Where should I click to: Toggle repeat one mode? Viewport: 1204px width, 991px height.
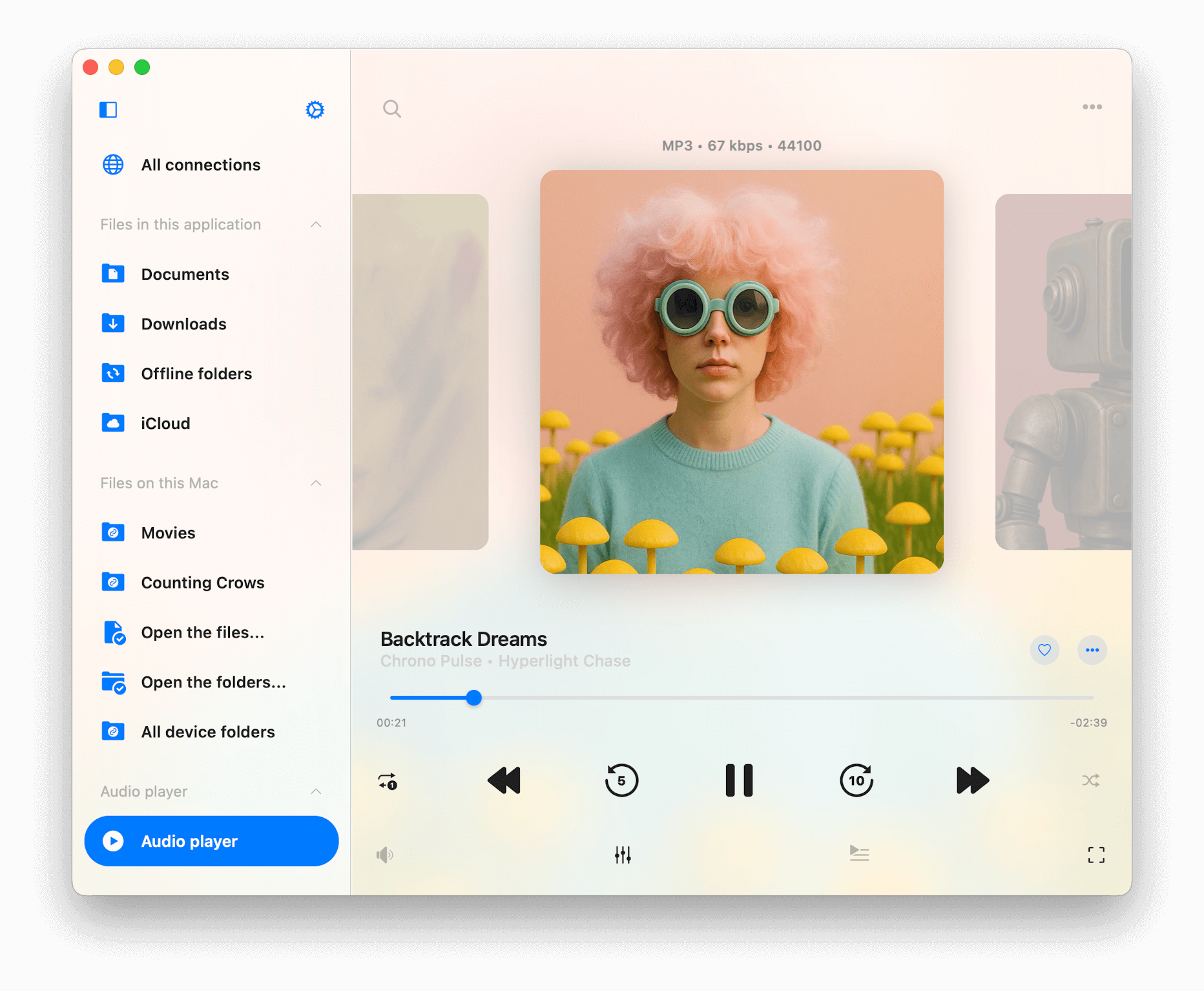tap(388, 781)
